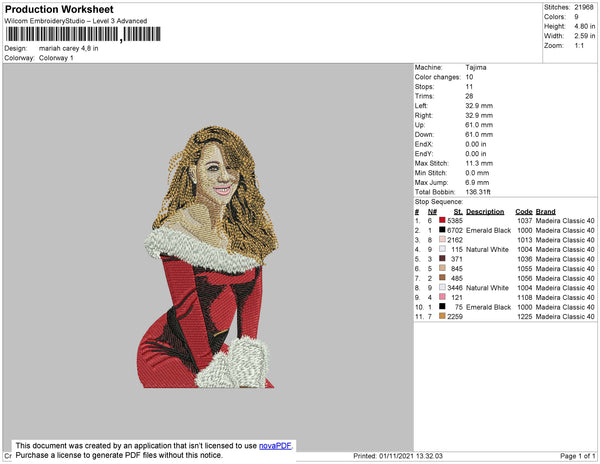Viewport: 600px width, 464px height.
Task: Click the light pink swatch in stop 3
Action: pyautogui.click(x=442, y=239)
